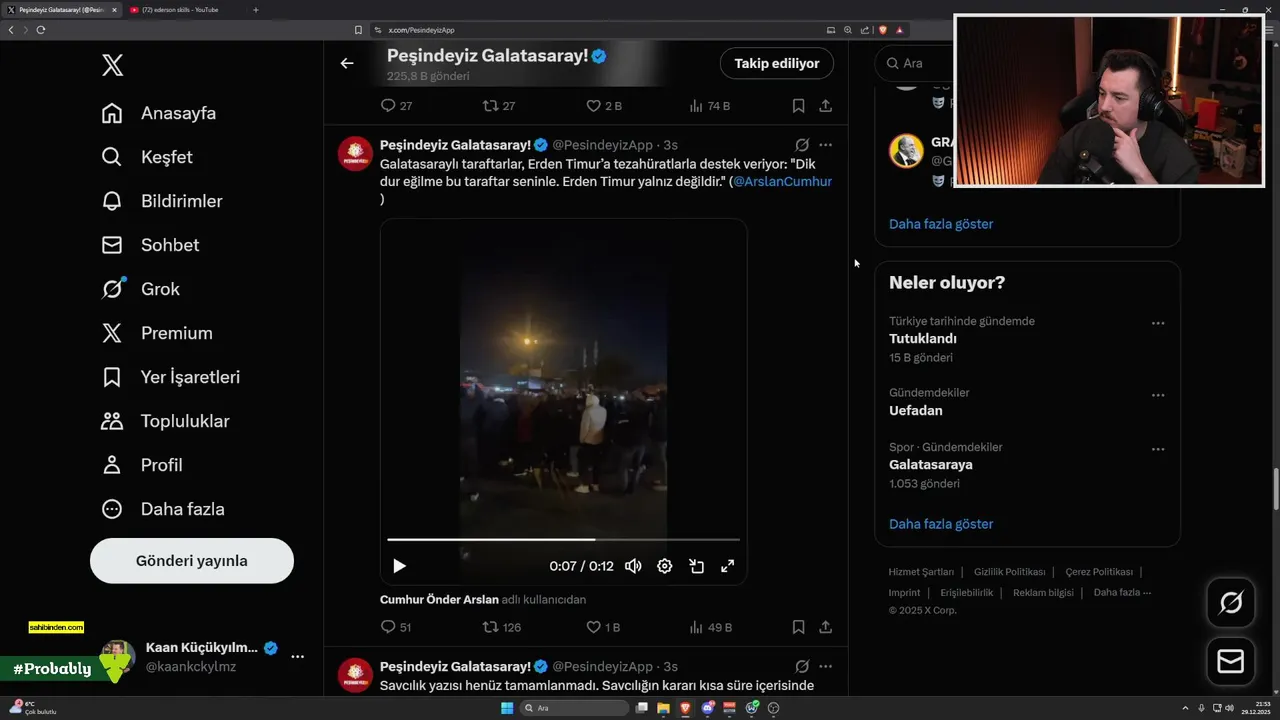Open account menu dots beside Kaan Küçükyılmaz
The width and height of the screenshot is (1280, 720).
[297, 656]
